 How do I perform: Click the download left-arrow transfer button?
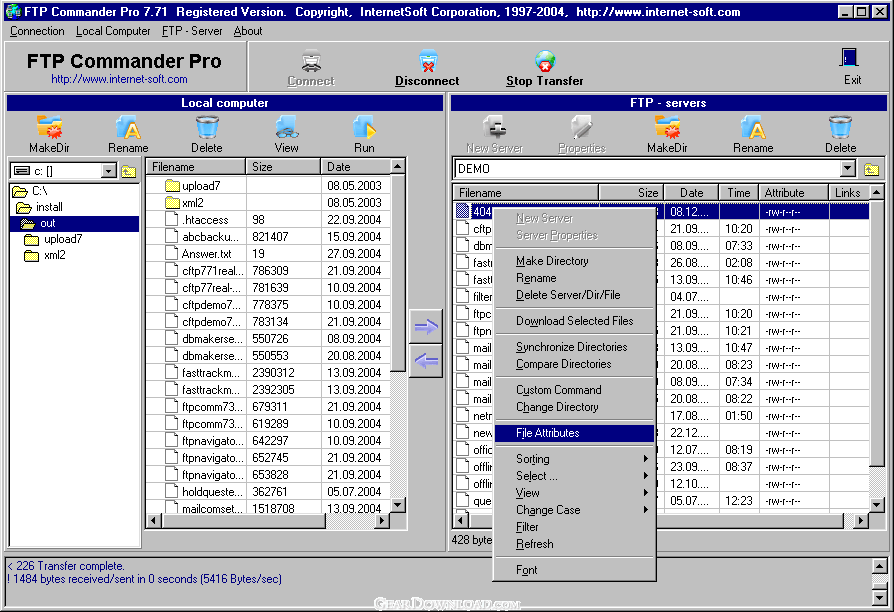point(427,360)
